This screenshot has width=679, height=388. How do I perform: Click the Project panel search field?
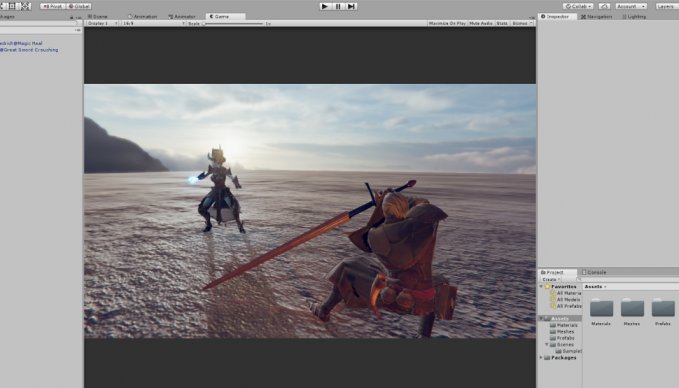tap(628, 279)
